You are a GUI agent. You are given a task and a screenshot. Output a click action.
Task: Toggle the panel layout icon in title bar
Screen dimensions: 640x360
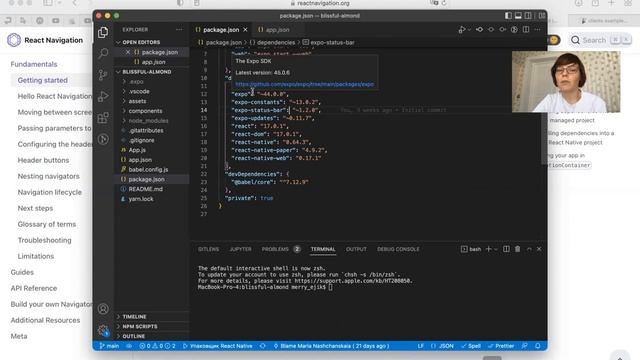pyautogui.click(x=518, y=16)
